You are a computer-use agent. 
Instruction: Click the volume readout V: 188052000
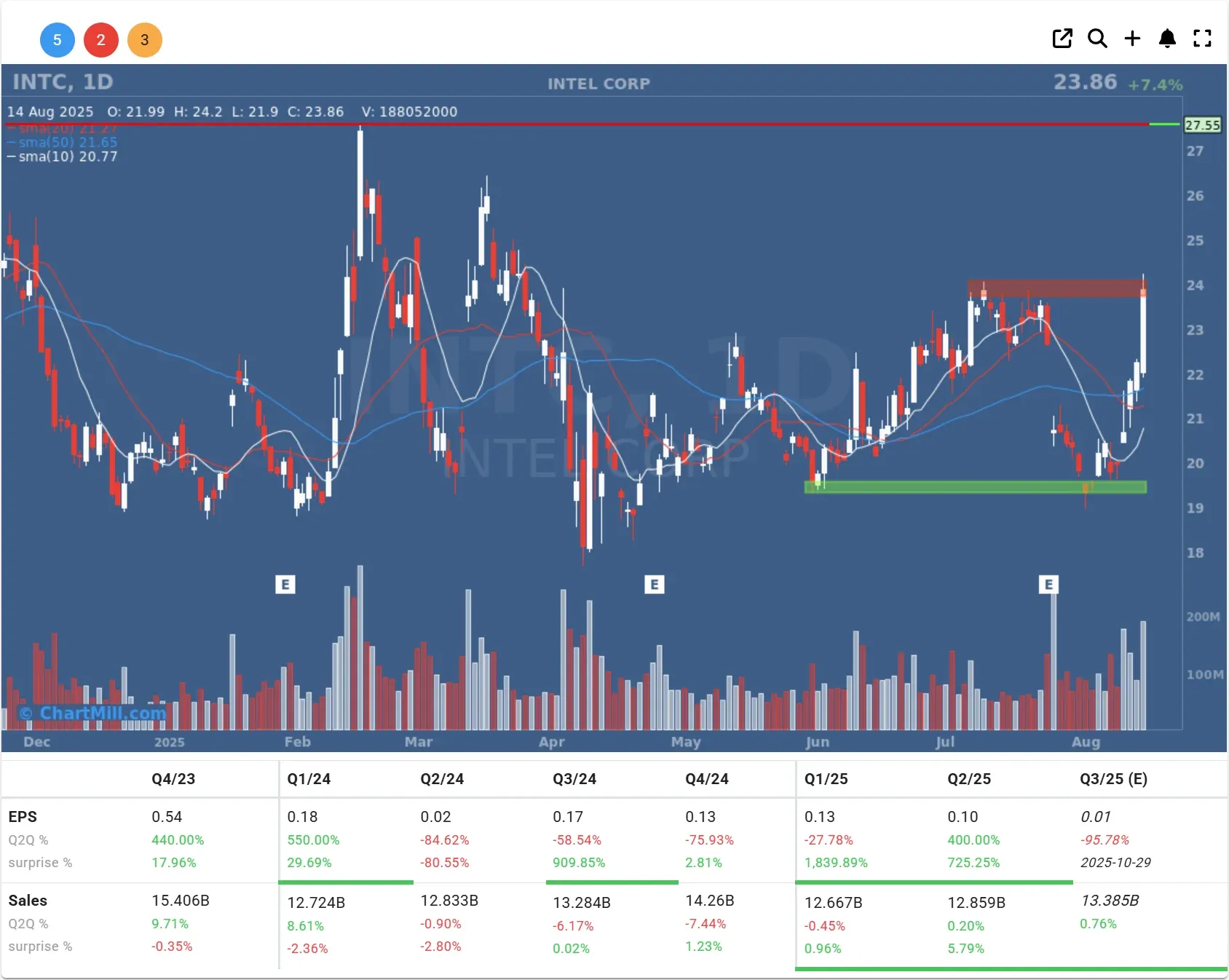point(409,111)
